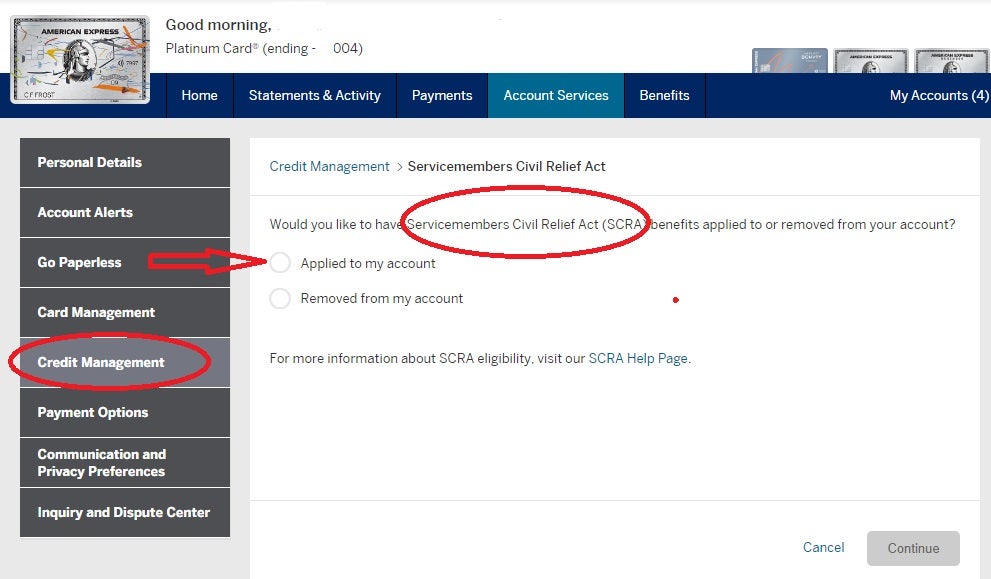Viewport: 991px width, 579px height.
Task: Open Inquiry and Dispute Center
Action: tap(125, 513)
